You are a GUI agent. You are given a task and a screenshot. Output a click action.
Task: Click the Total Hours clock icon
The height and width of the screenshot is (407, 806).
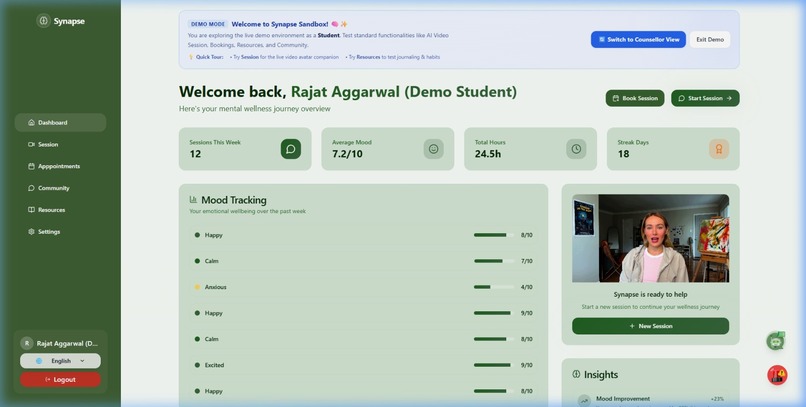576,149
